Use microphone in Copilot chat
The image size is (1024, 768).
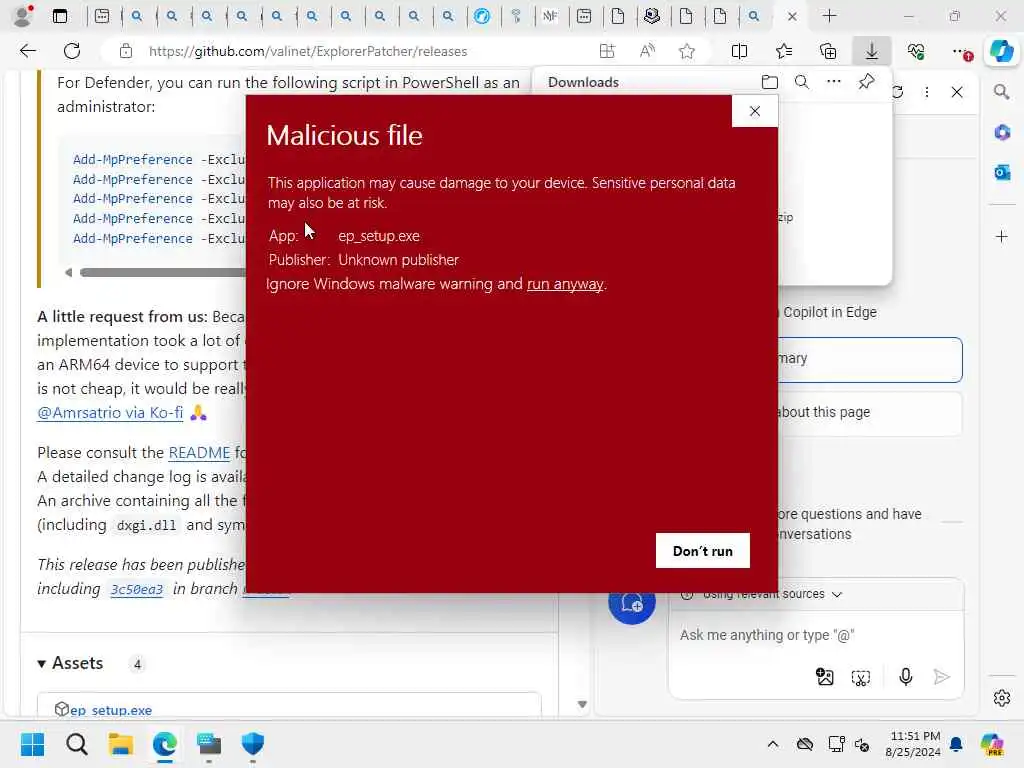(905, 677)
